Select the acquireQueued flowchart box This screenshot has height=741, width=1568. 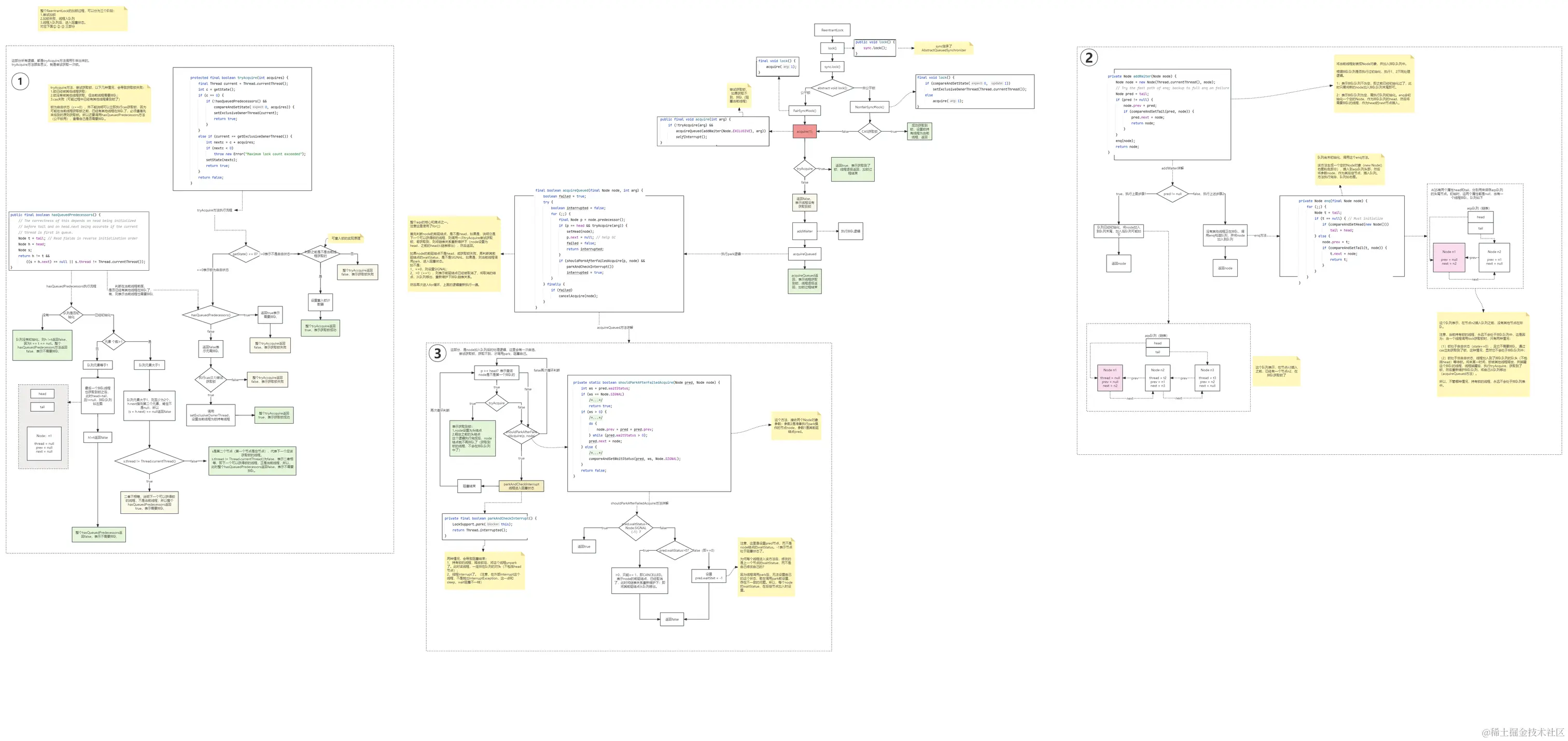[804, 254]
